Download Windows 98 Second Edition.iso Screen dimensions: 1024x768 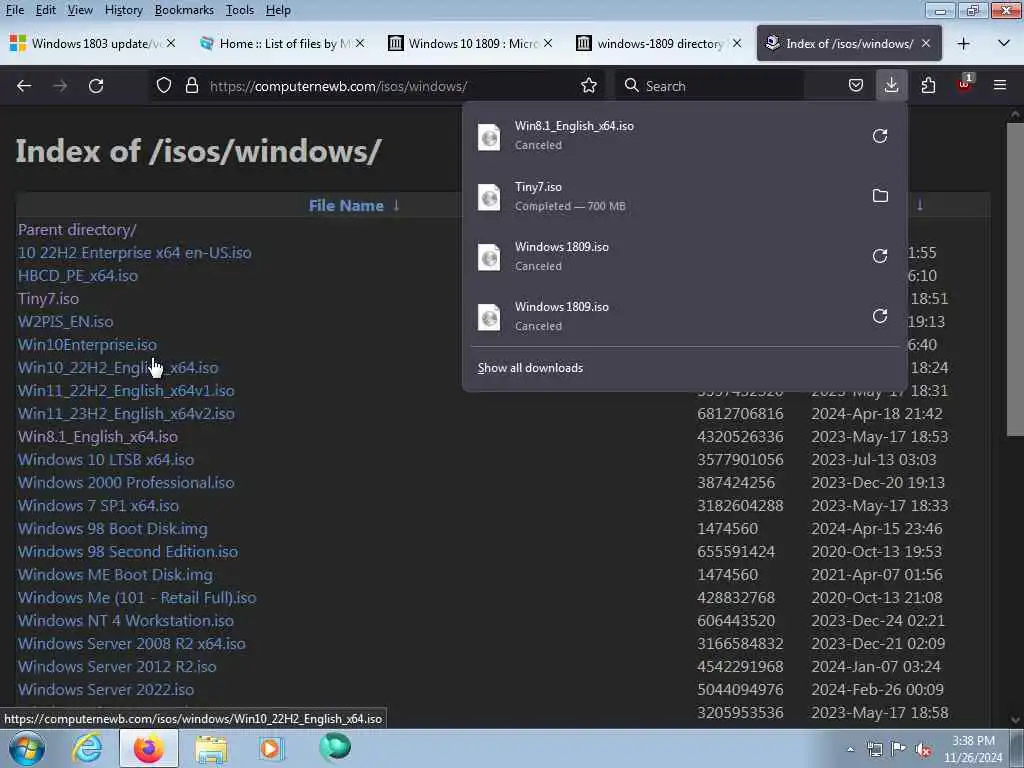(128, 551)
